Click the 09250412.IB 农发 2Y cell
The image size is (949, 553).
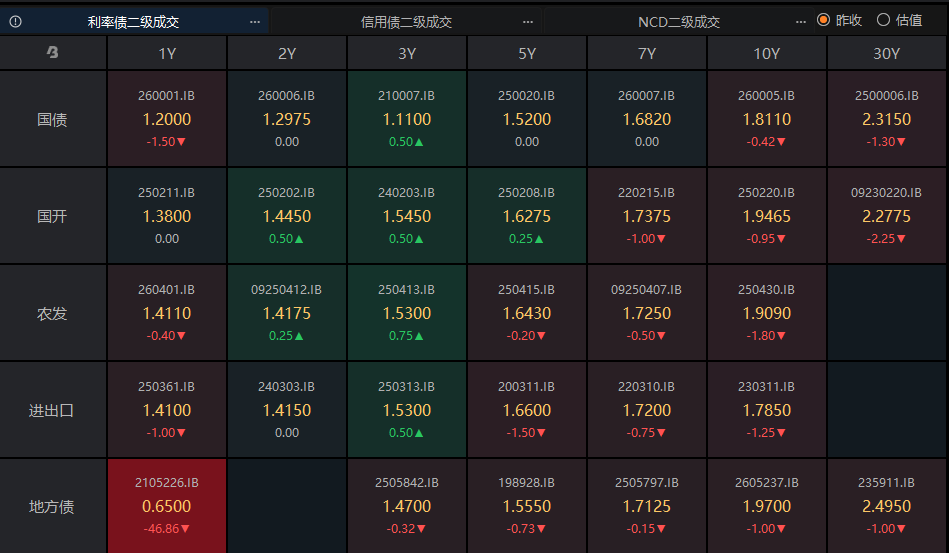pyautogui.click(x=287, y=313)
